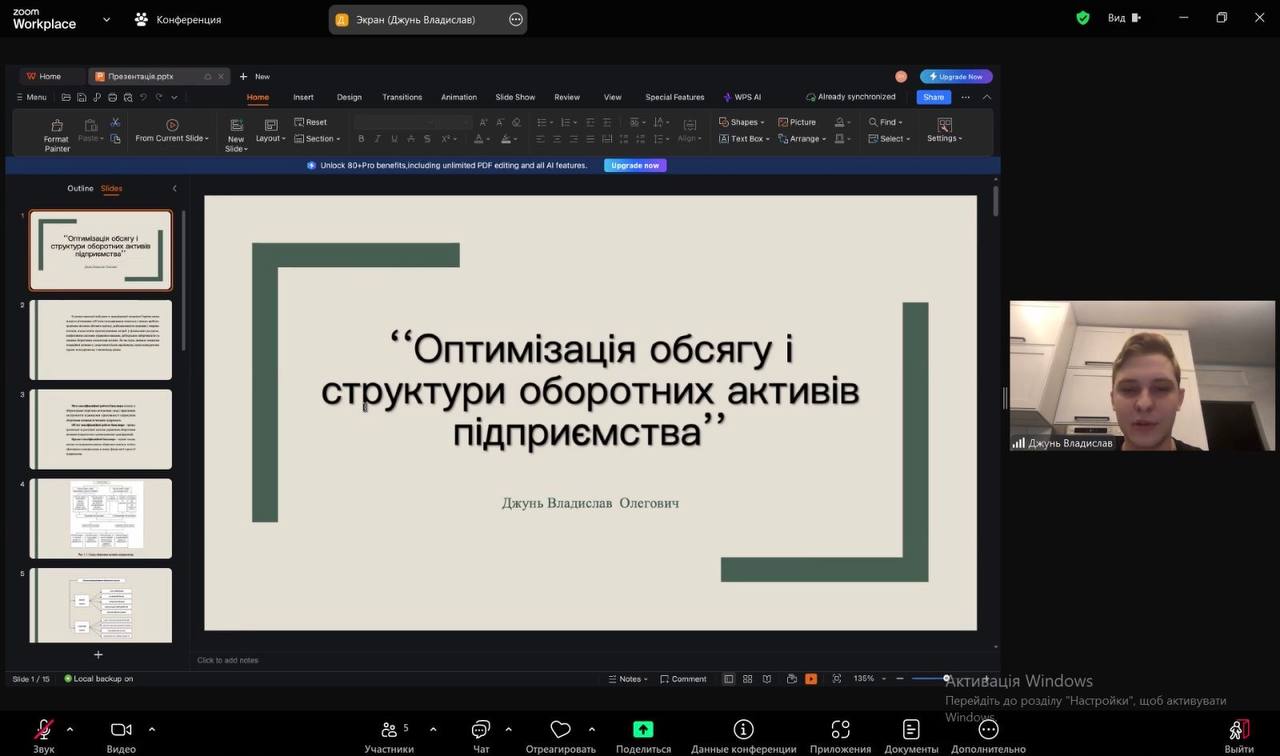Unmute microphone using the Звук icon
1280x756 pixels.
click(x=43, y=730)
